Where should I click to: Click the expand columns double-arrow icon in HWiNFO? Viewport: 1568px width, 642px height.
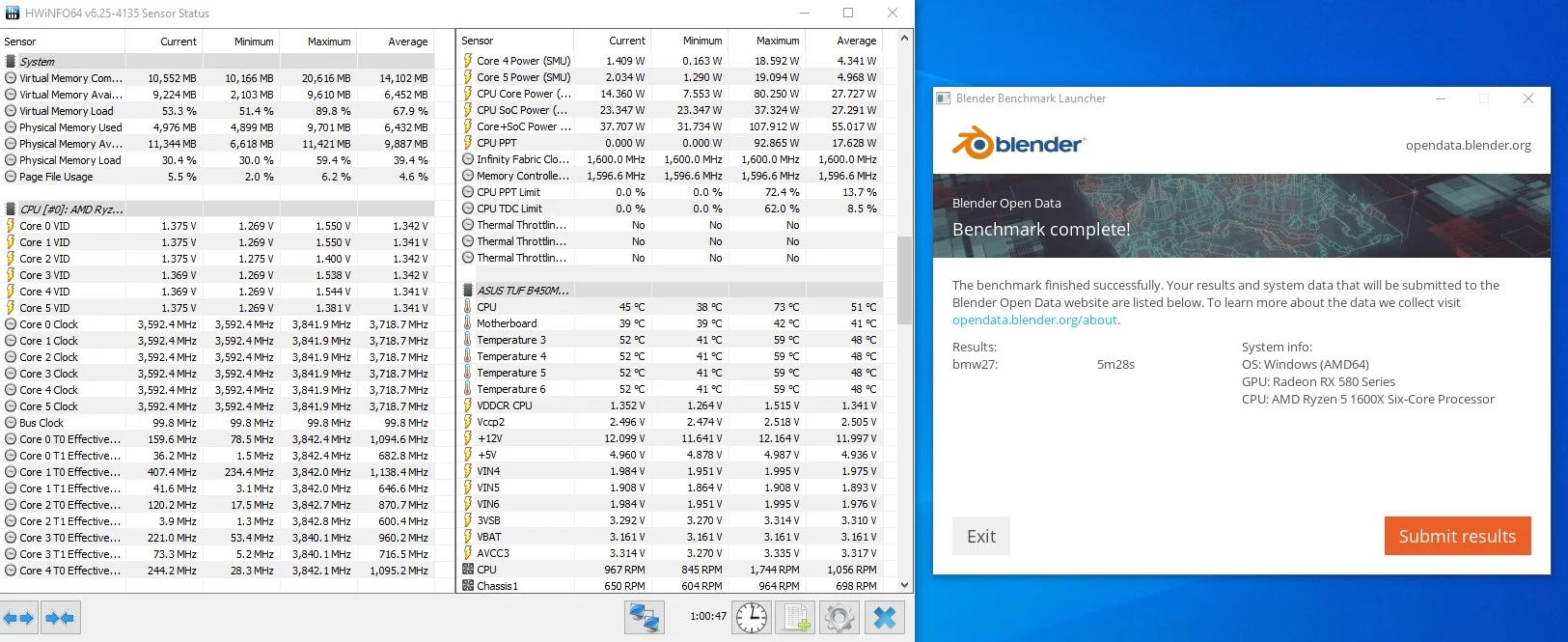tap(18, 618)
